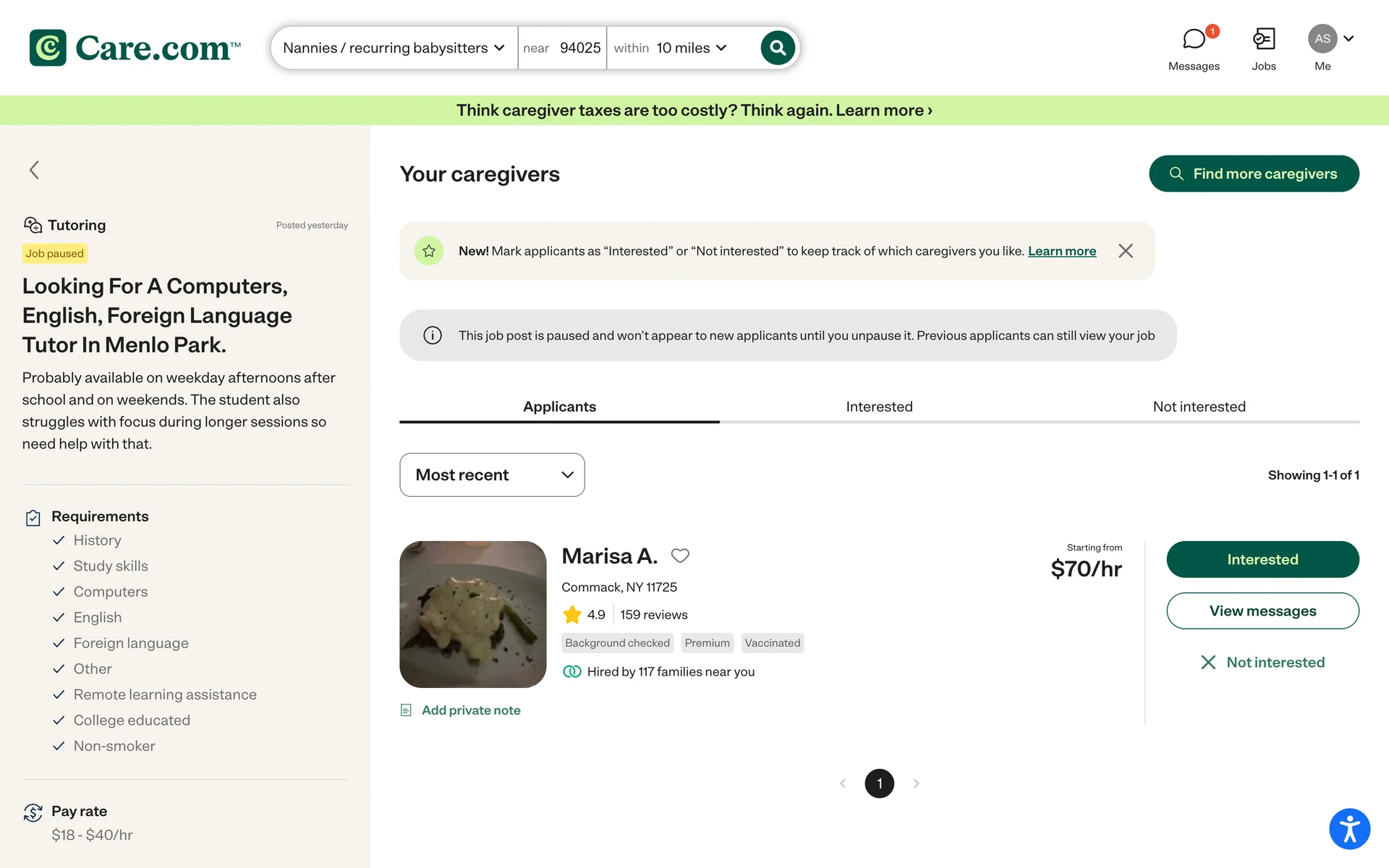Click the Find more caregivers button
Screen dimensions: 1389x868
tap(1254, 174)
